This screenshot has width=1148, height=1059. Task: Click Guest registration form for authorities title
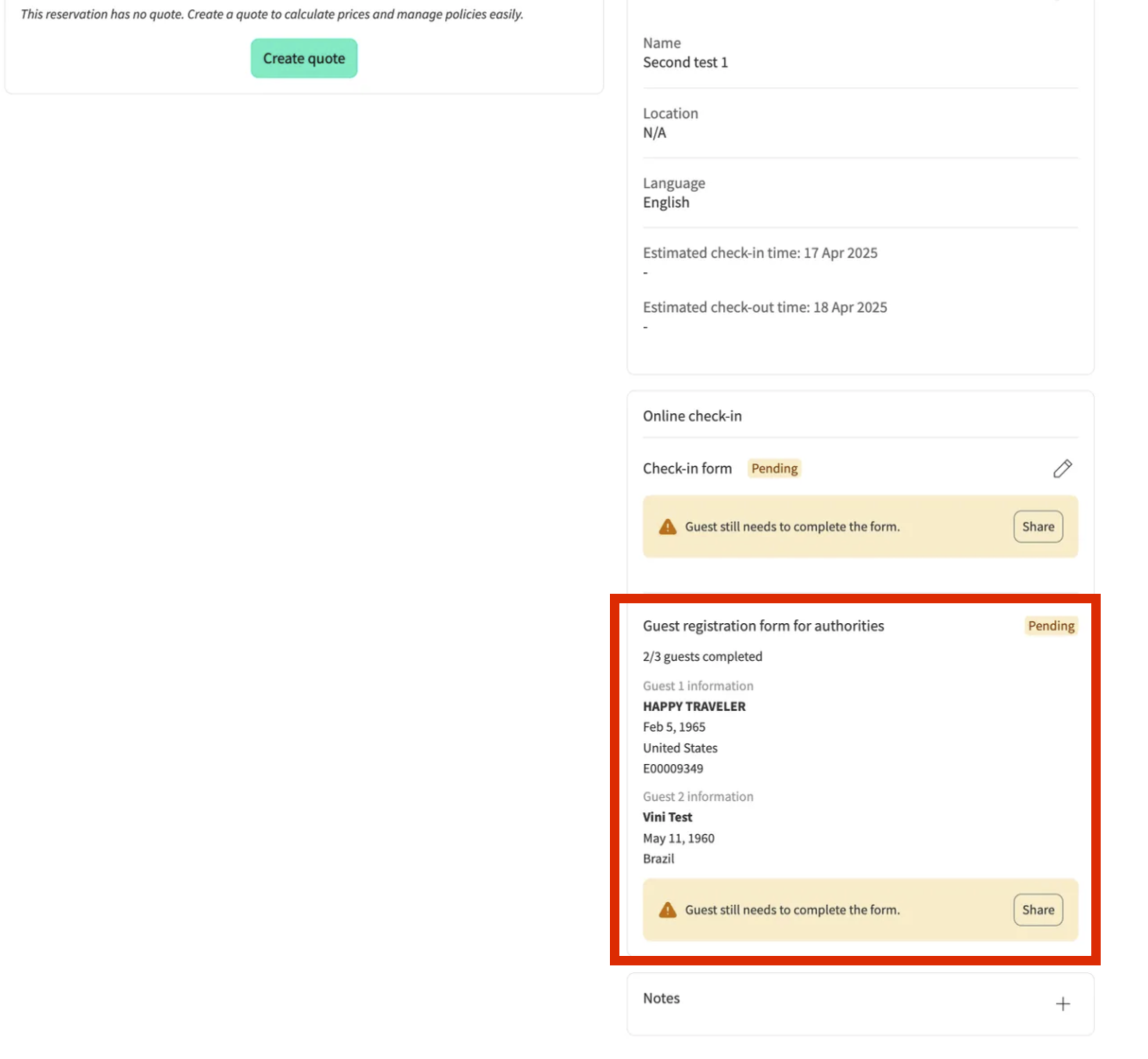(x=763, y=626)
